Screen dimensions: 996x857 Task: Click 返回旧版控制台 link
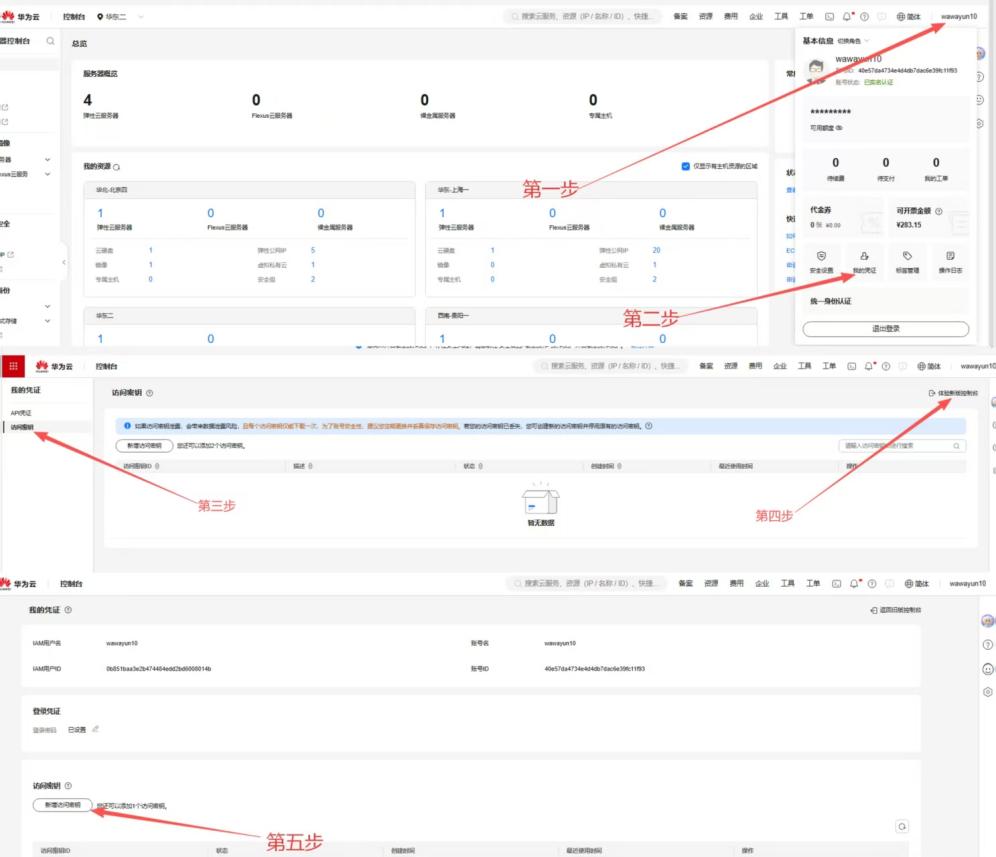pos(896,610)
